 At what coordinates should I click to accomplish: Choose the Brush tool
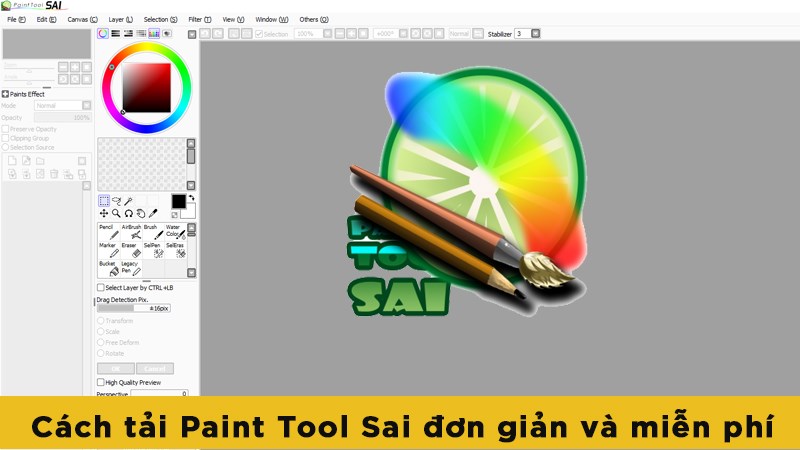[x=153, y=231]
